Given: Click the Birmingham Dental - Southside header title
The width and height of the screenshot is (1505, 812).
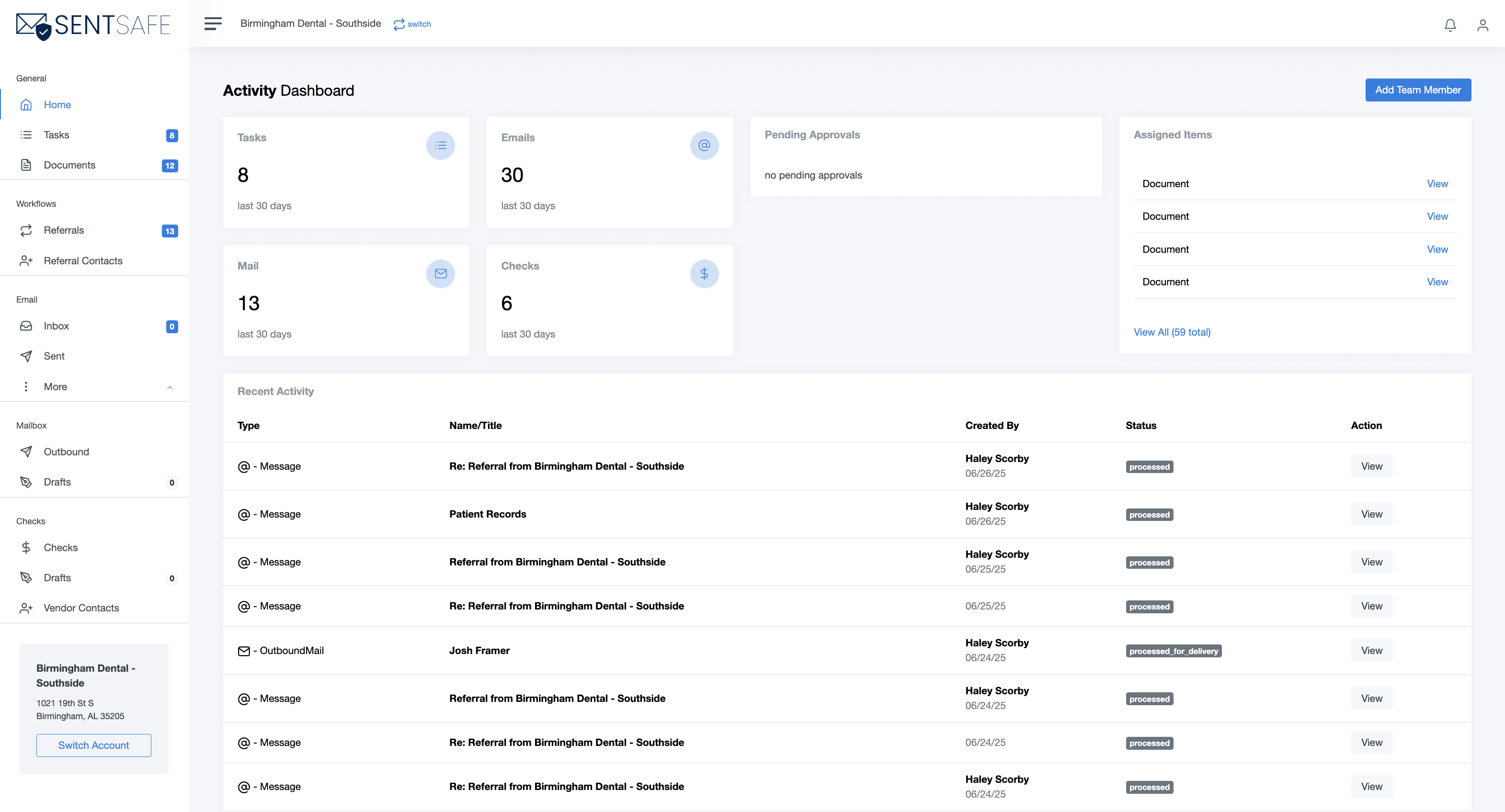Looking at the screenshot, I should coord(310,23).
